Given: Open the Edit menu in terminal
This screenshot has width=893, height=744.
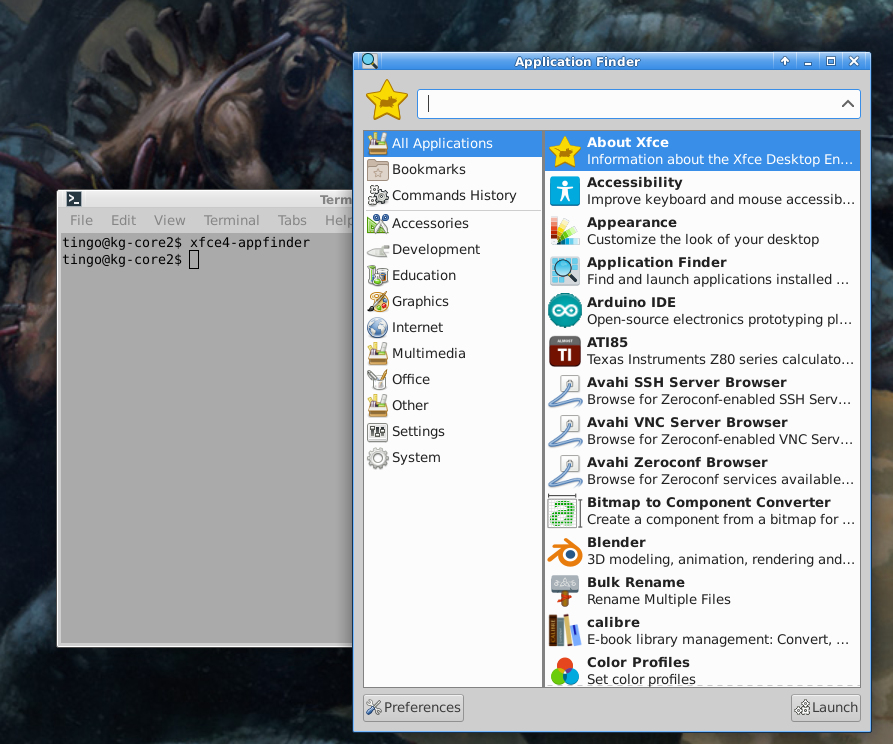Looking at the screenshot, I should click(123, 220).
